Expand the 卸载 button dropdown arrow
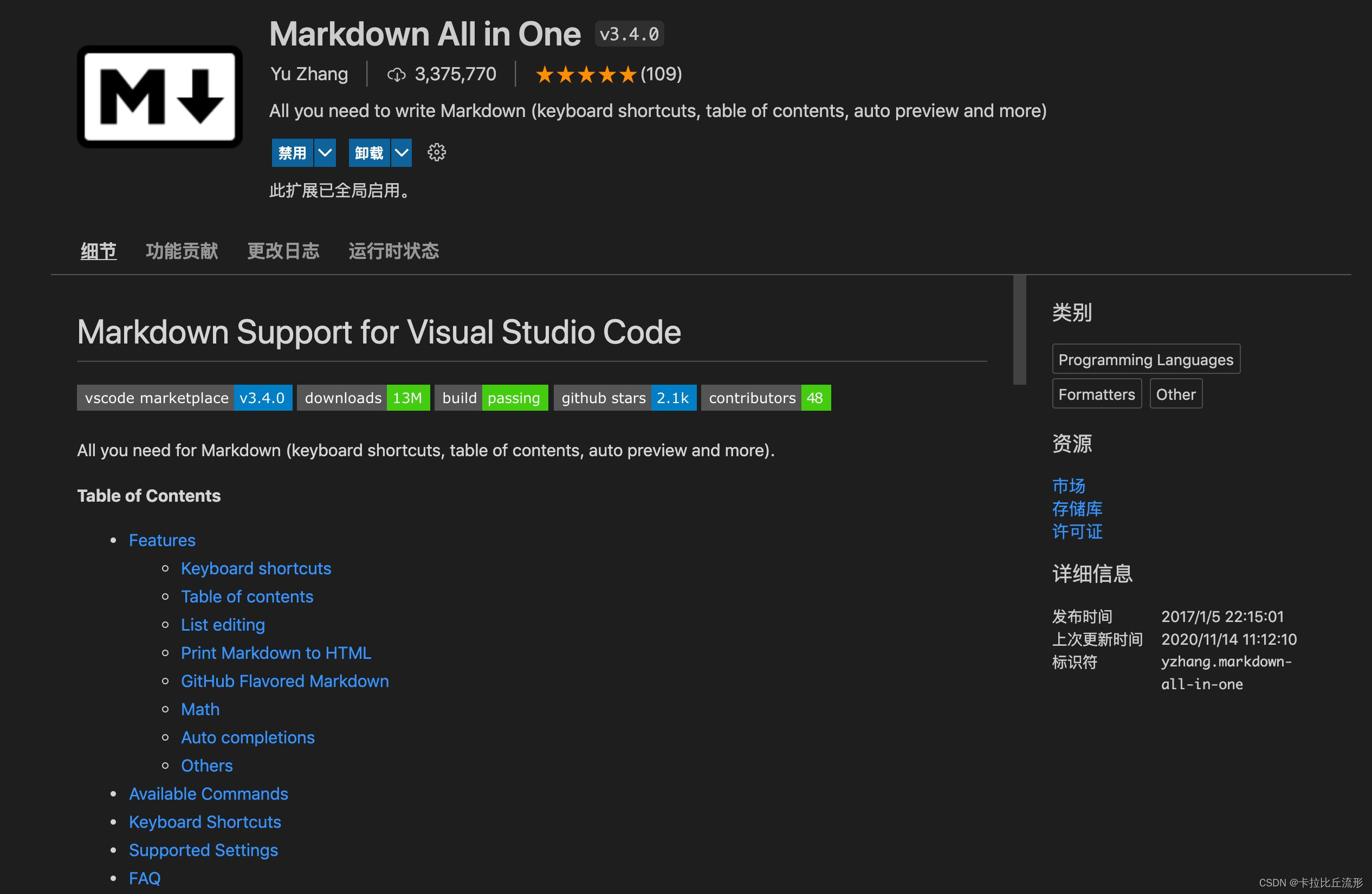 coord(401,152)
